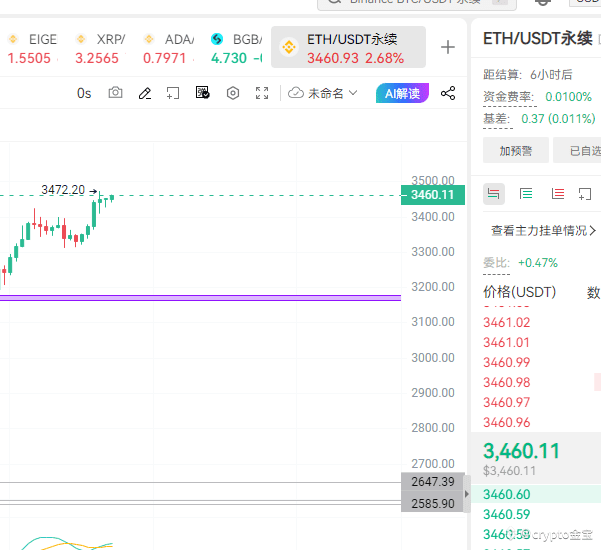Viewport: 601px width, 550px height.
Task: Click the 3472.20 high price annotation
Action: point(63,190)
